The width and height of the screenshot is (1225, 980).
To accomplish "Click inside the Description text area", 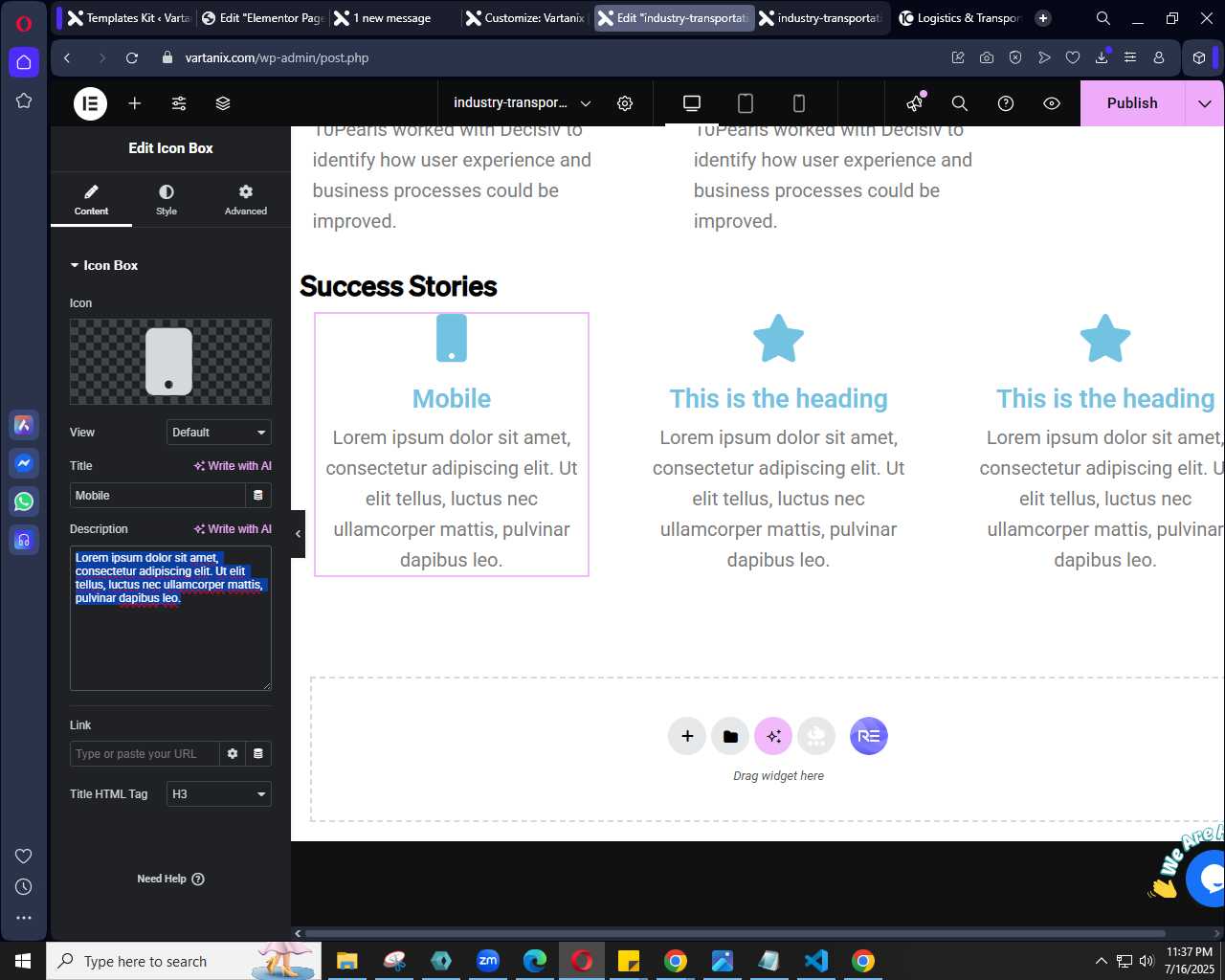I will [170, 618].
